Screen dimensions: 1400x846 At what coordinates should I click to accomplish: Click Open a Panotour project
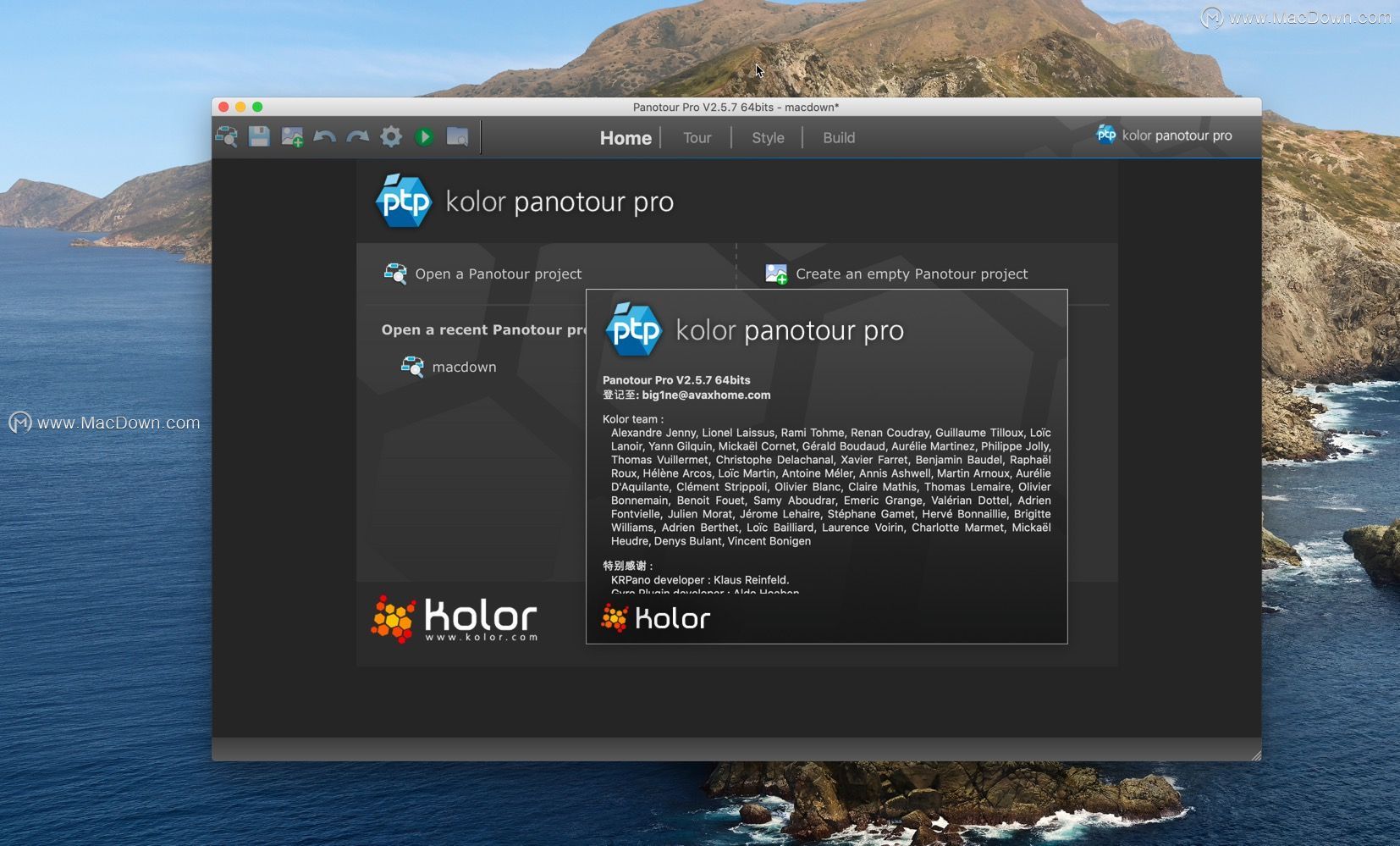(499, 274)
